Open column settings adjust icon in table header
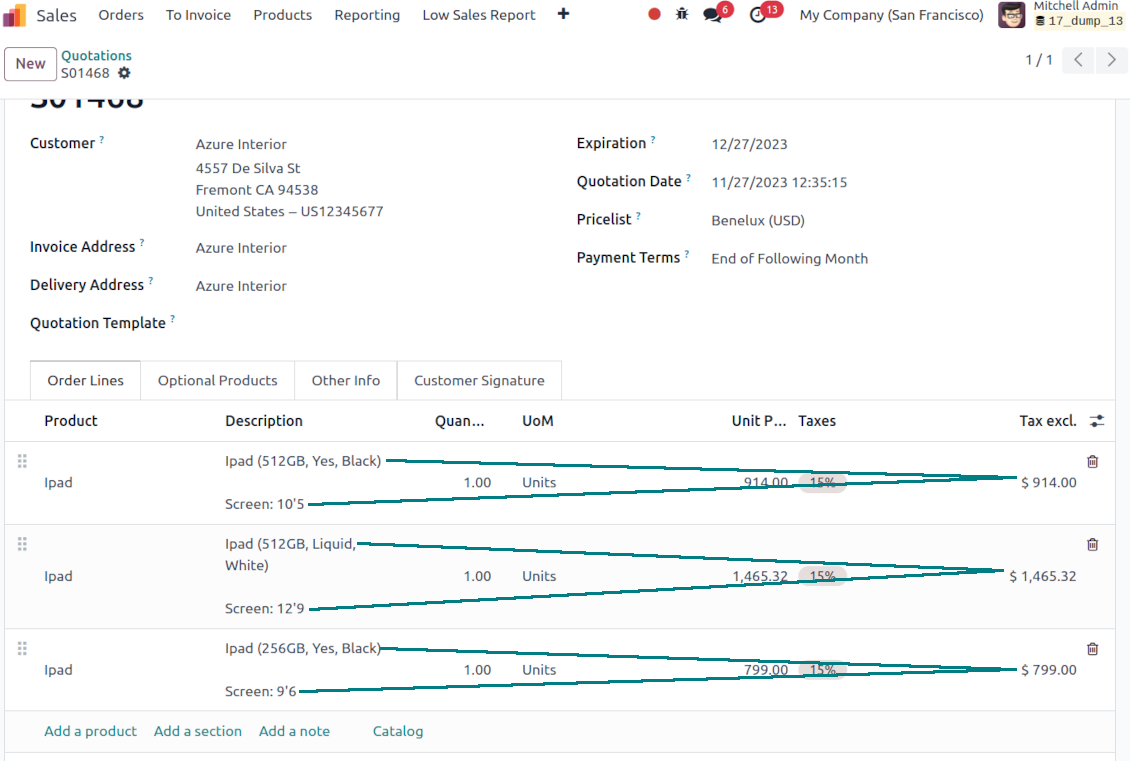 click(x=1097, y=421)
